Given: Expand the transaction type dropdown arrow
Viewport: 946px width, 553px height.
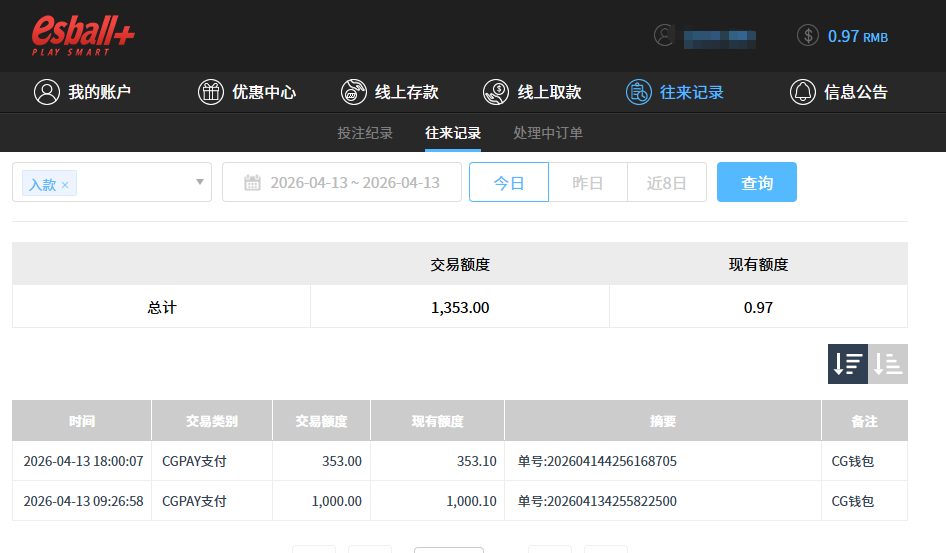Looking at the screenshot, I should 199,182.
